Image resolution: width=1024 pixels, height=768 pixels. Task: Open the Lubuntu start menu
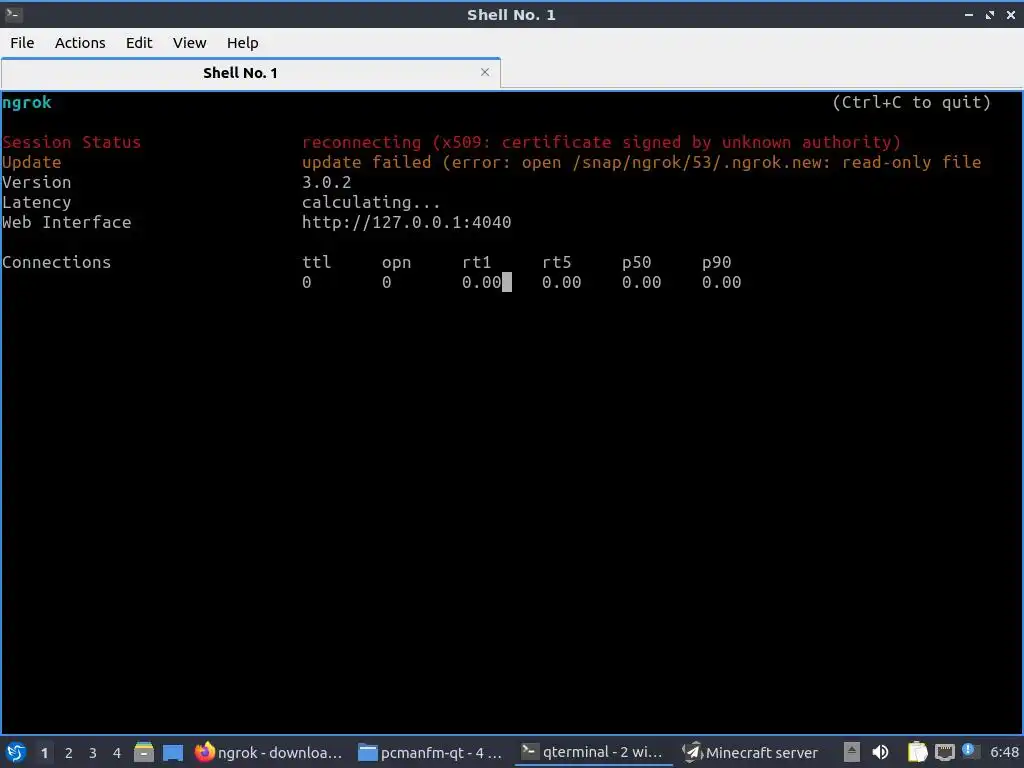(16, 752)
